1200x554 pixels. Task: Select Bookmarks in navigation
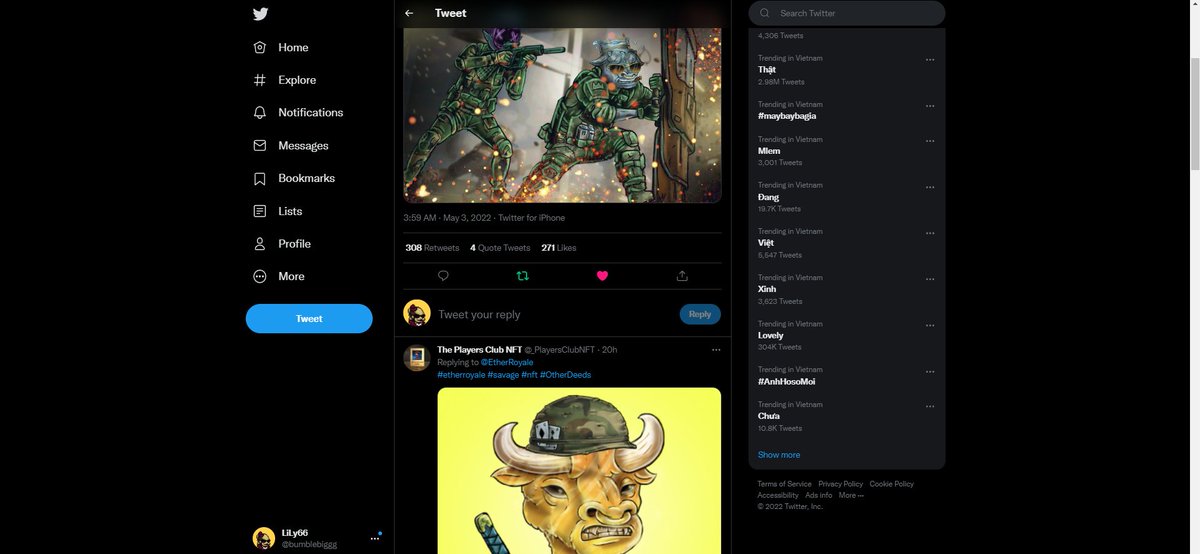(307, 178)
